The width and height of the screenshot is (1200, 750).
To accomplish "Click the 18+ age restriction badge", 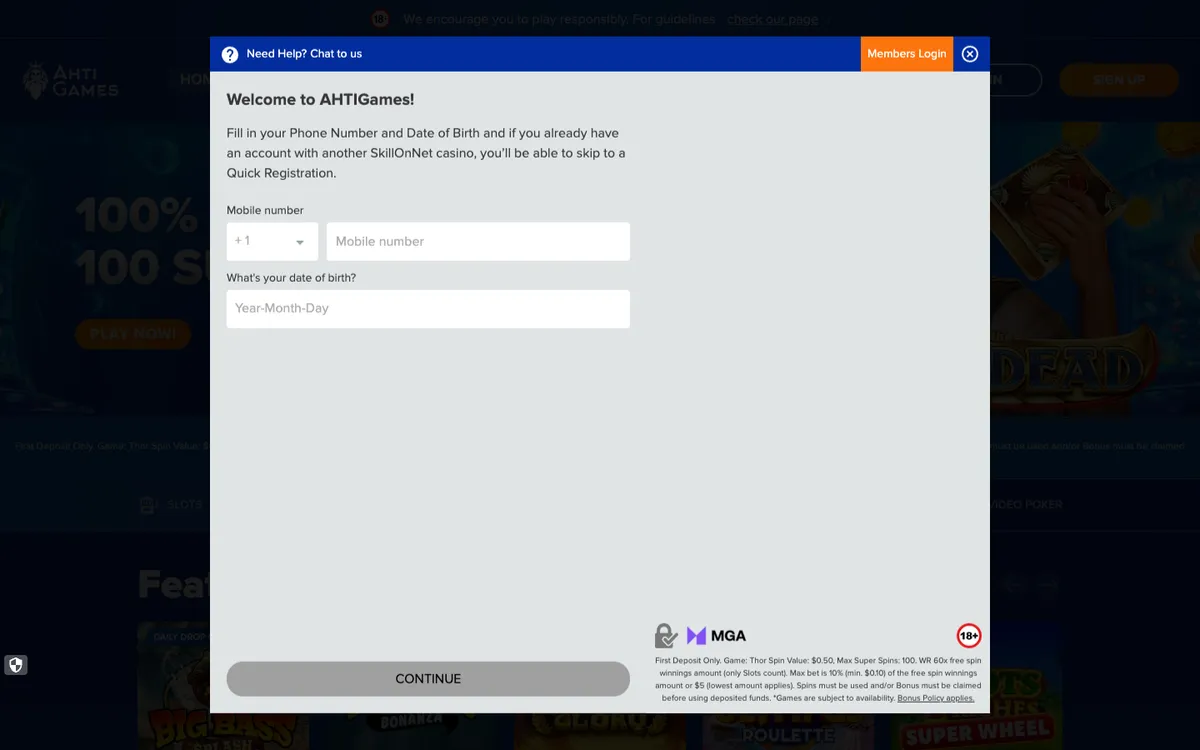I will point(969,635).
